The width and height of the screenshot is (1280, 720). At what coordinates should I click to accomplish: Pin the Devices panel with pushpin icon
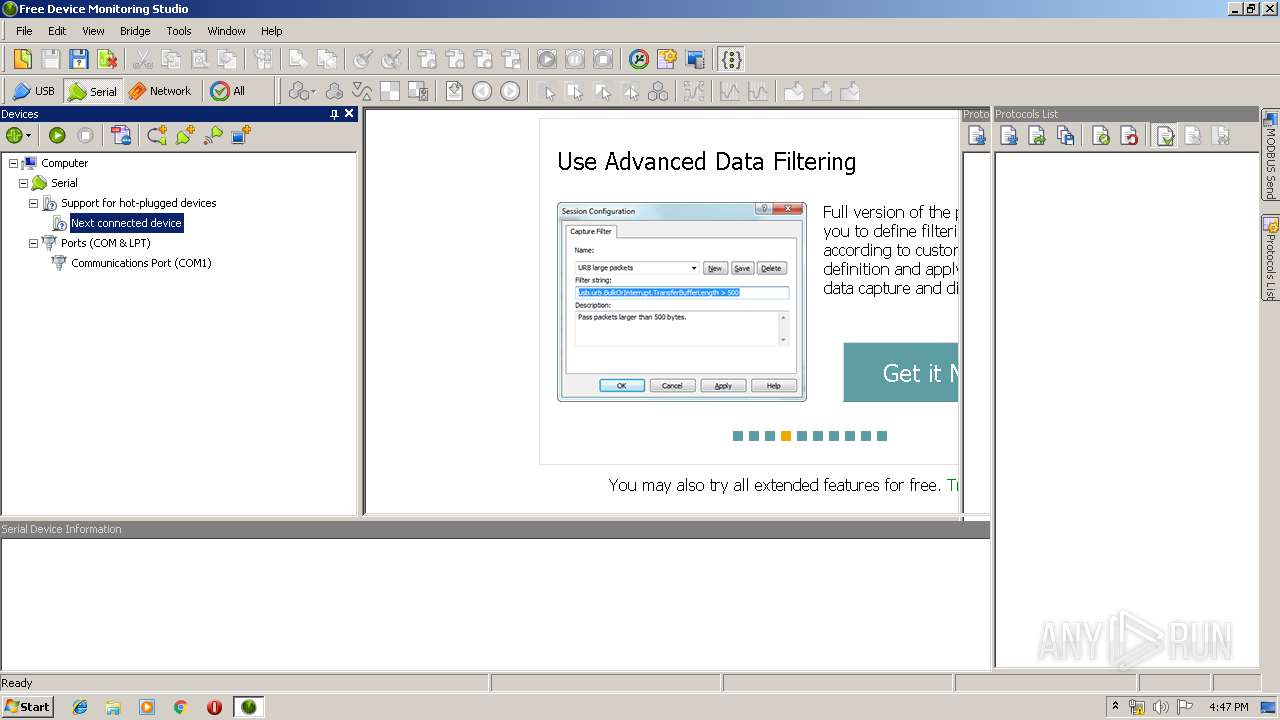pos(334,114)
